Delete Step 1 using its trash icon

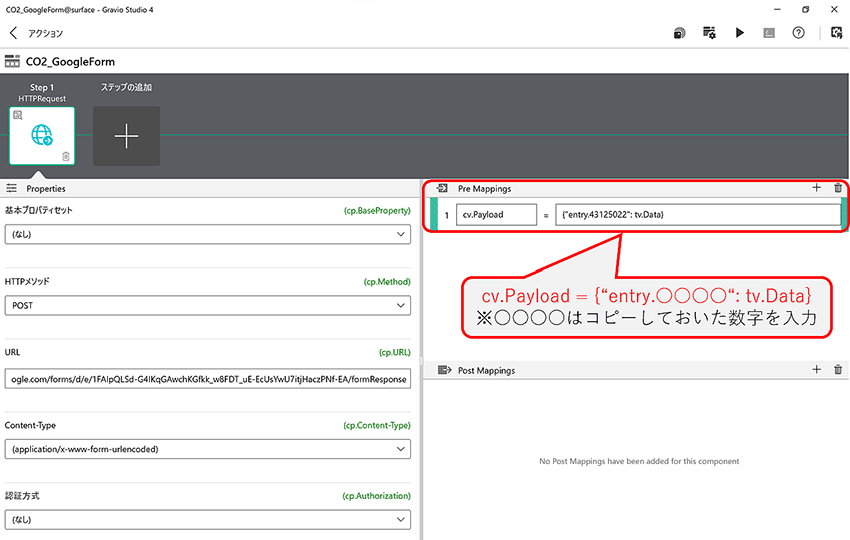point(66,156)
